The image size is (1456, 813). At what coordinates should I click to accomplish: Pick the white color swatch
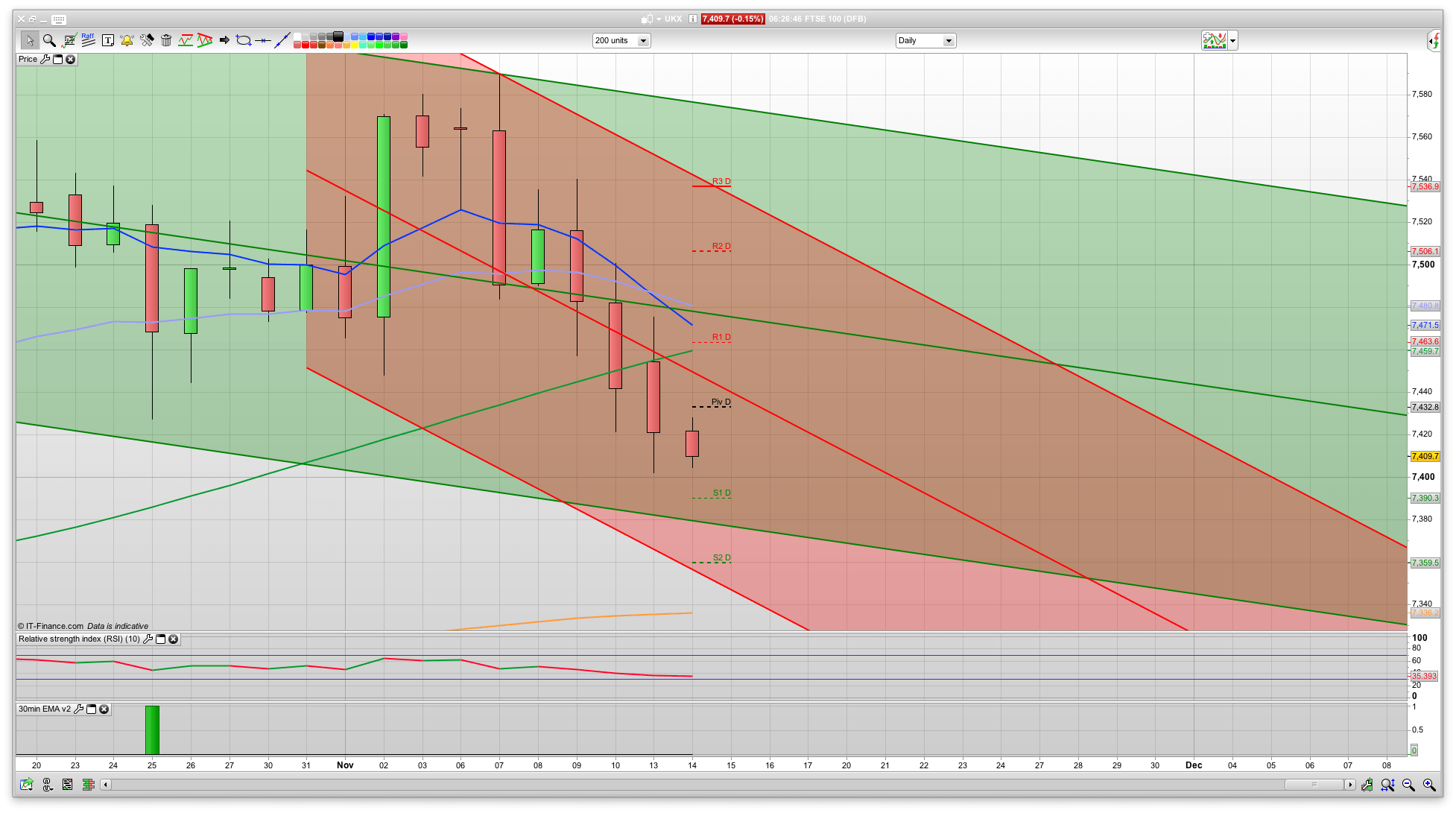tap(297, 37)
